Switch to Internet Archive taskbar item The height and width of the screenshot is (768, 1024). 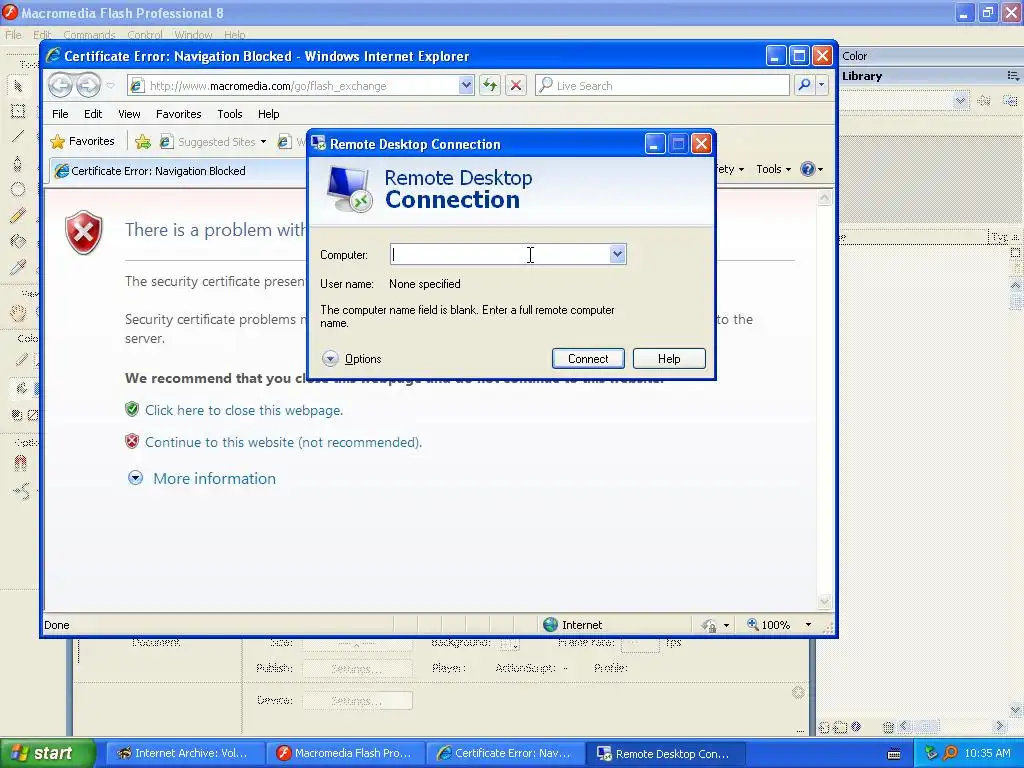tap(184, 753)
